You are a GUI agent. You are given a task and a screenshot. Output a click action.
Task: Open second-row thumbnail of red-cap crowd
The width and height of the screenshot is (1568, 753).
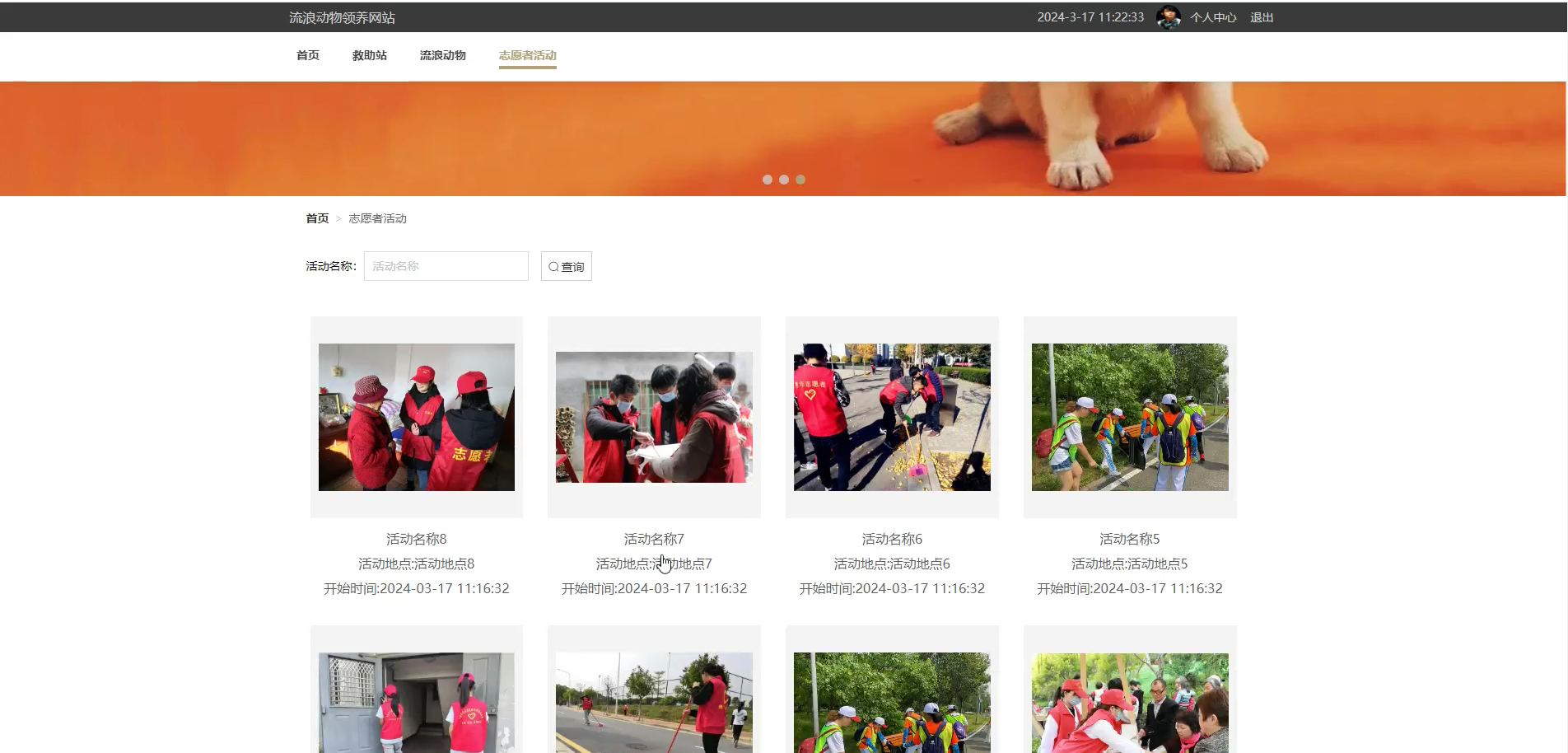point(1130,703)
